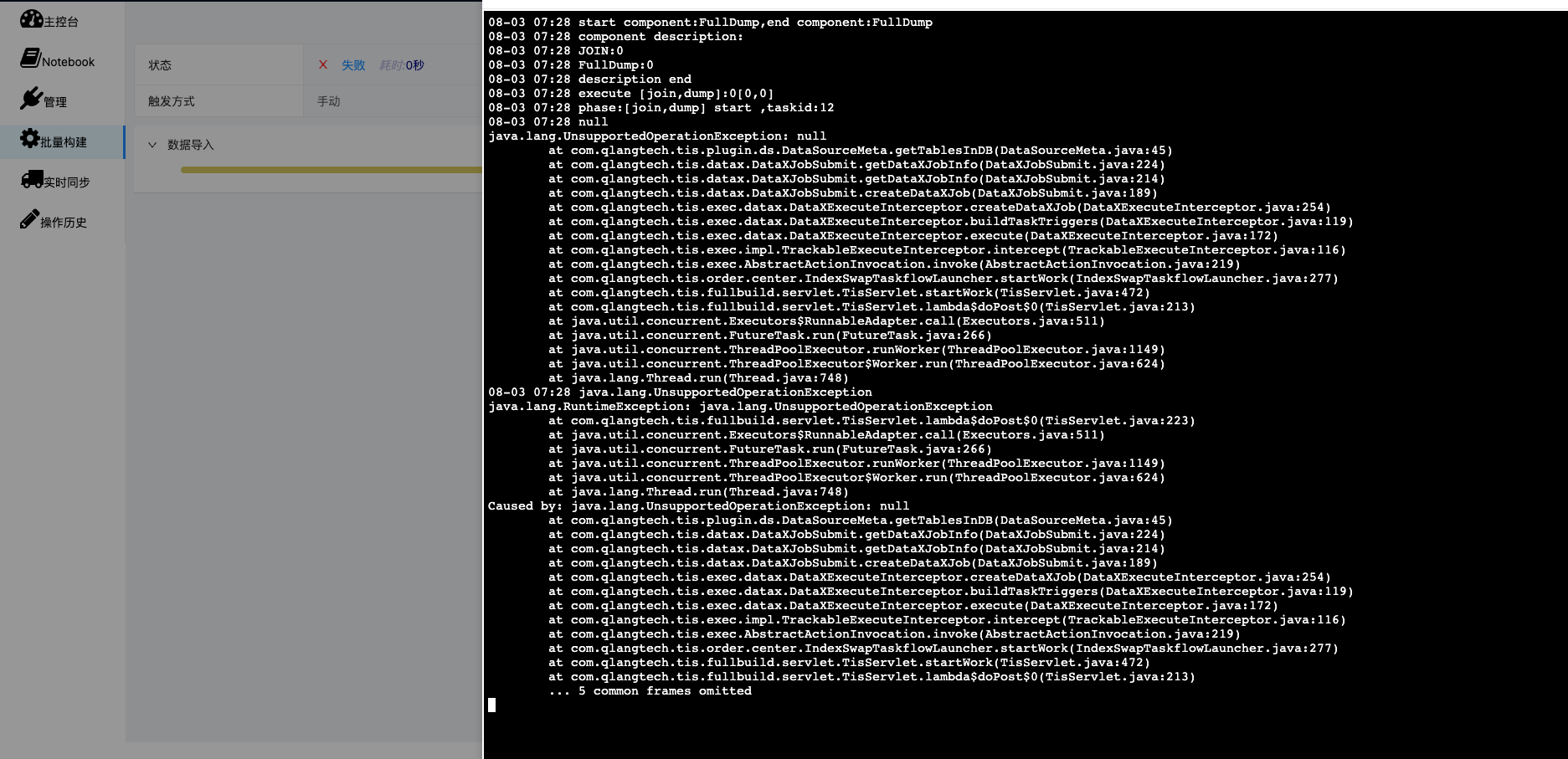
Task: Switch to the 实时同步 section
Action: pyautogui.click(x=67, y=181)
